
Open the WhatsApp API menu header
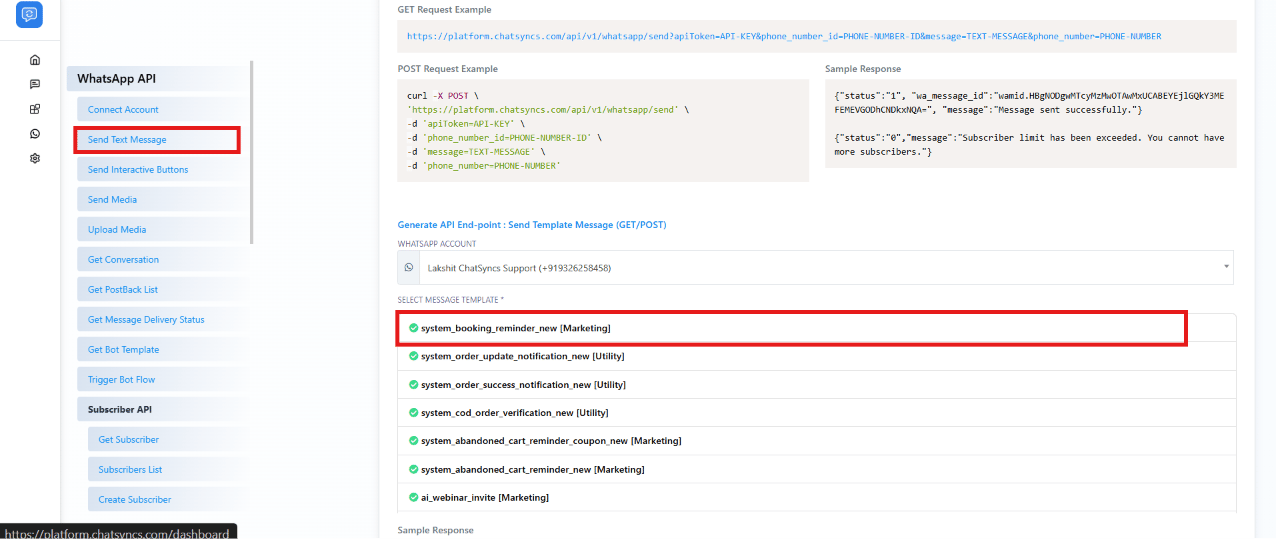point(157,79)
